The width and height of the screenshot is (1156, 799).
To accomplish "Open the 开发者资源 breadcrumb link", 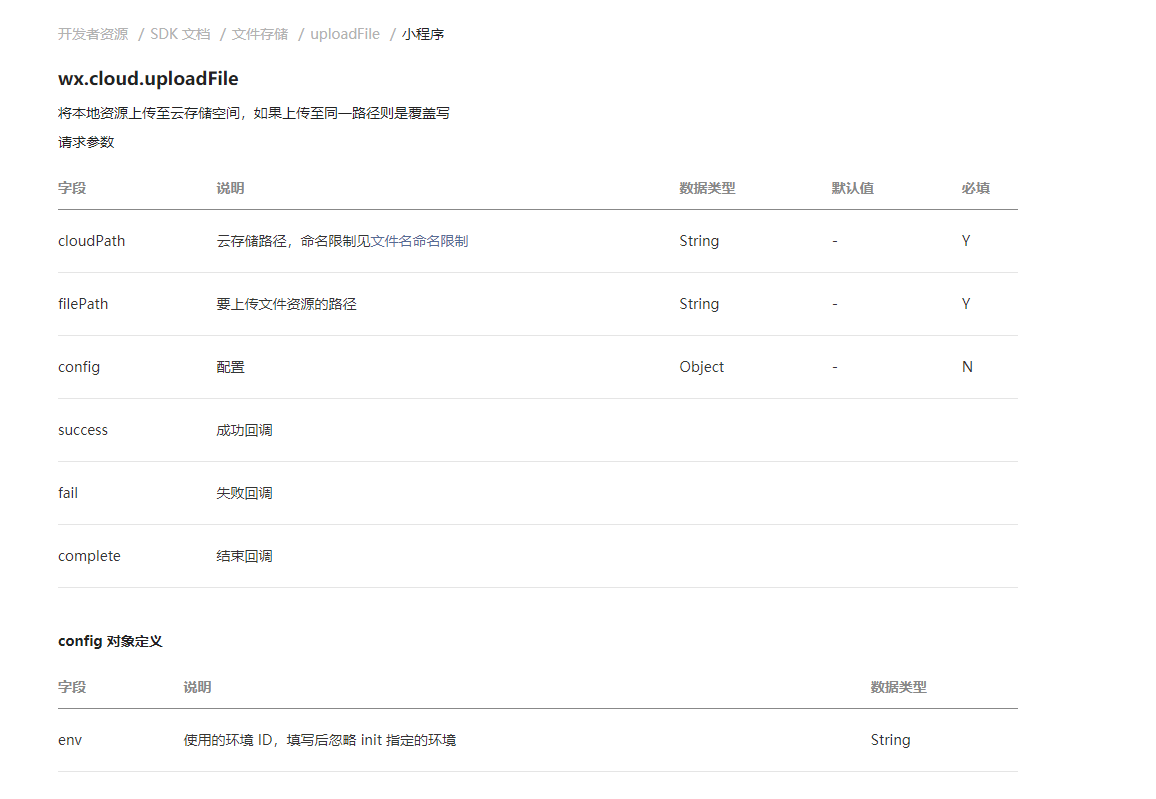I will click(x=93, y=34).
